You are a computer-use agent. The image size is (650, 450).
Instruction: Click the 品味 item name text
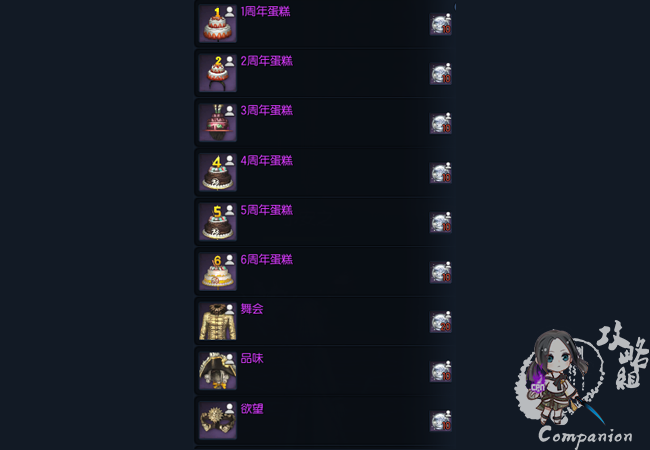click(252, 359)
